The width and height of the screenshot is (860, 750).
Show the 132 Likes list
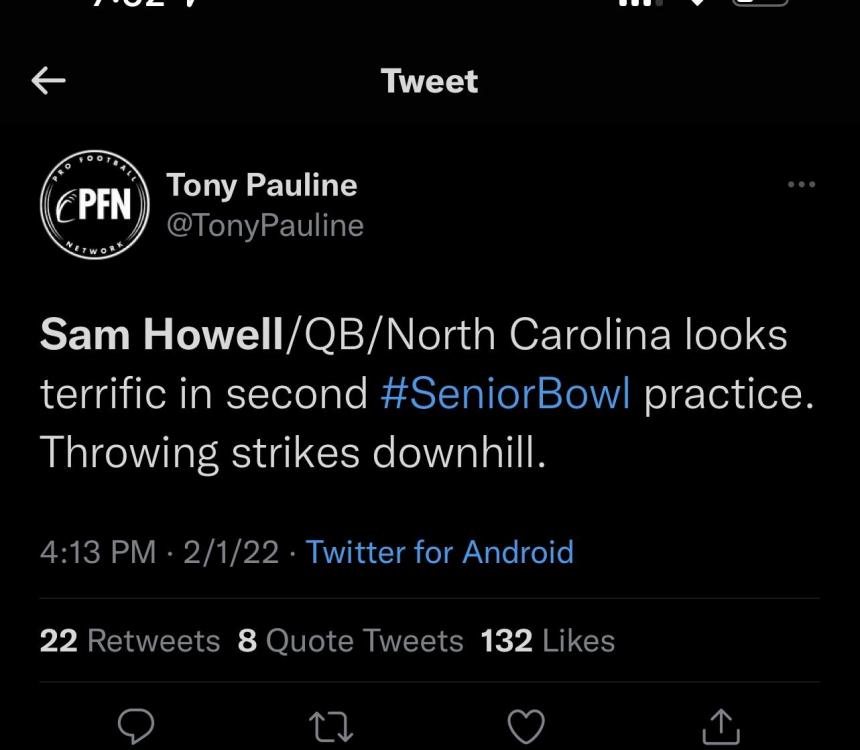547,640
